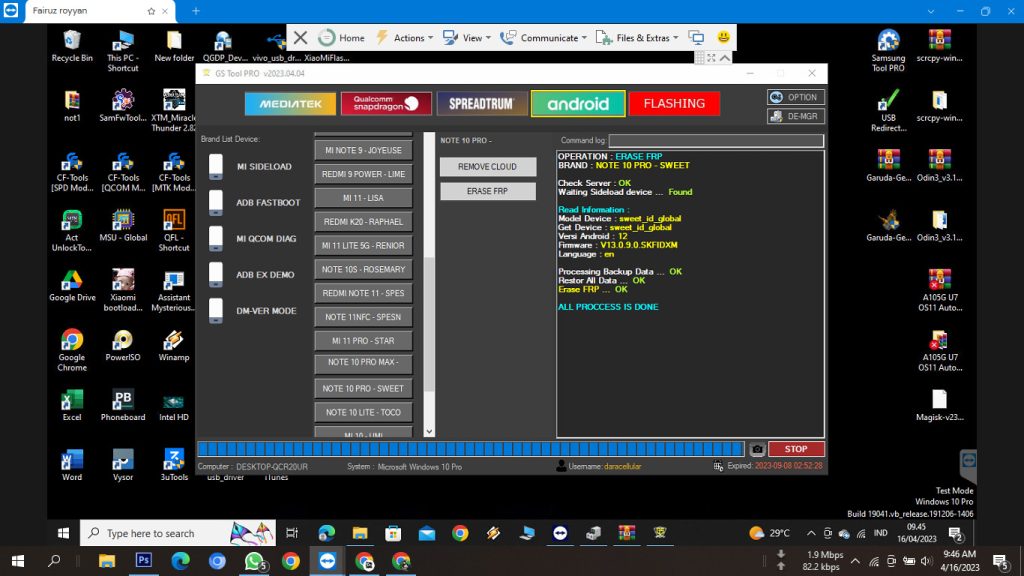Image resolution: width=1024 pixels, height=576 pixels.
Task: Show hidden tray icons on remote taskbar
Action: tap(811, 534)
